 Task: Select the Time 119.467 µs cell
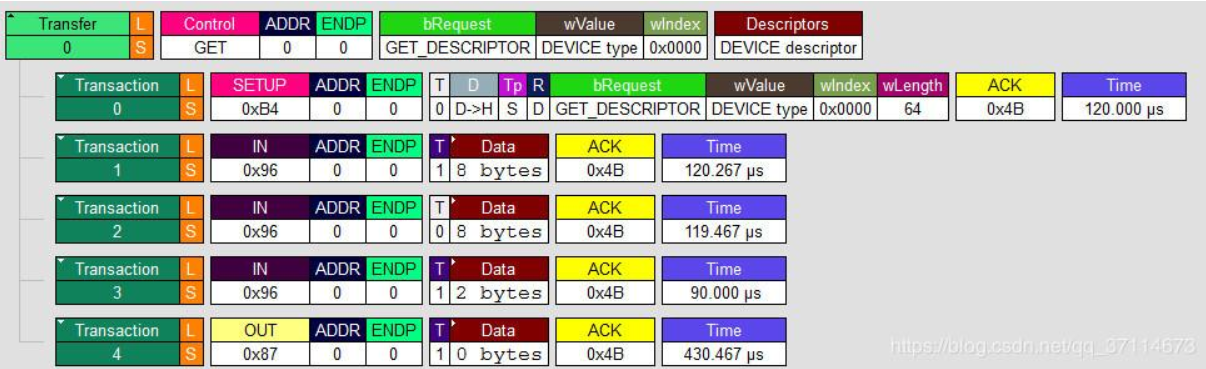coord(724,220)
